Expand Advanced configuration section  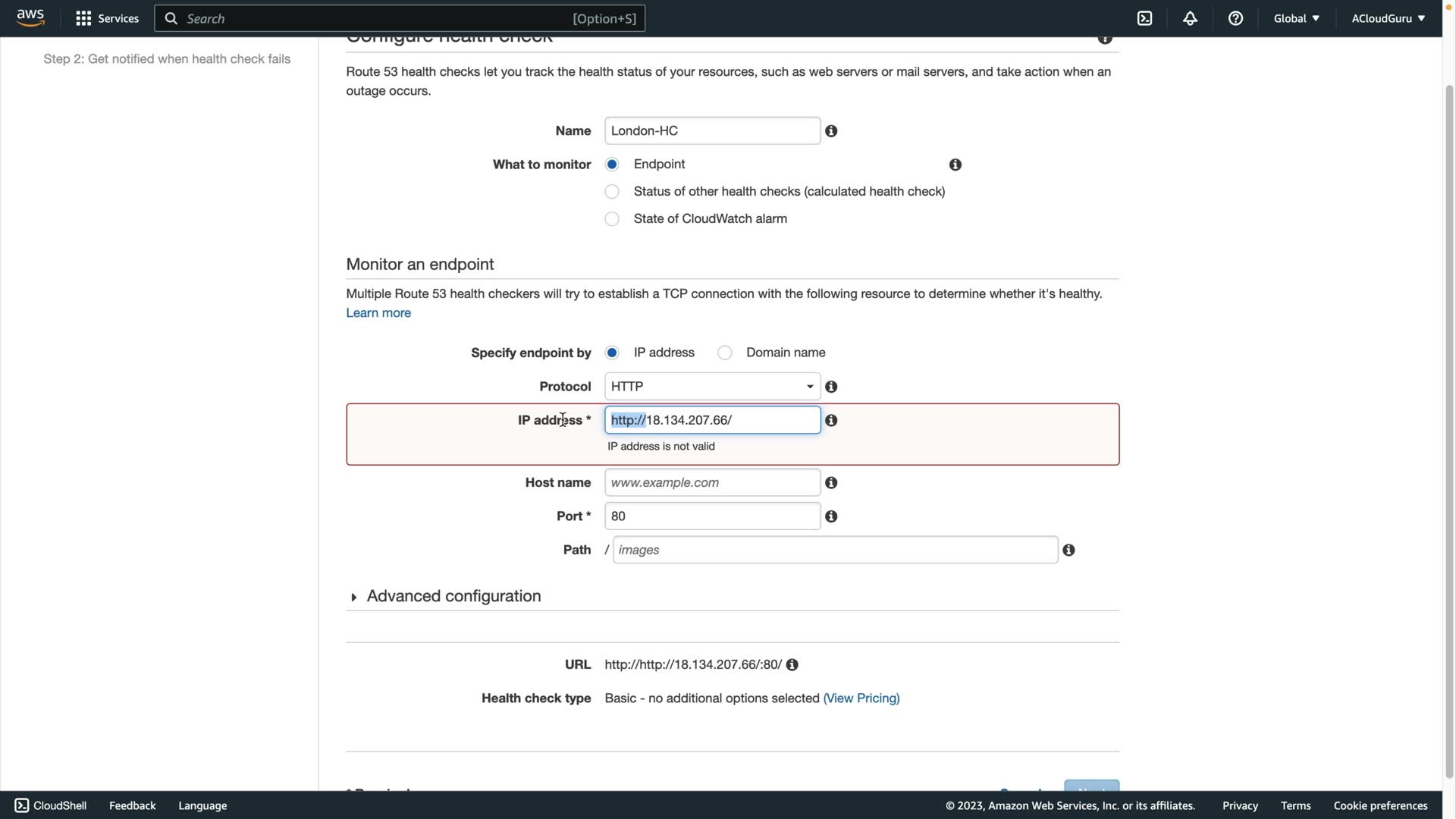click(x=453, y=596)
